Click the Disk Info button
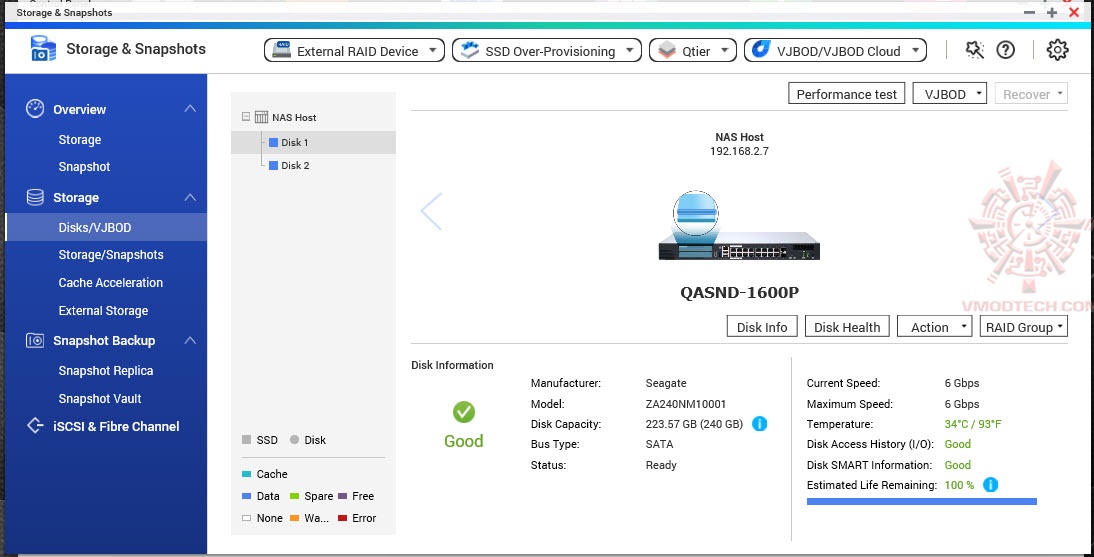Screen dimensions: 1094x557 762,327
